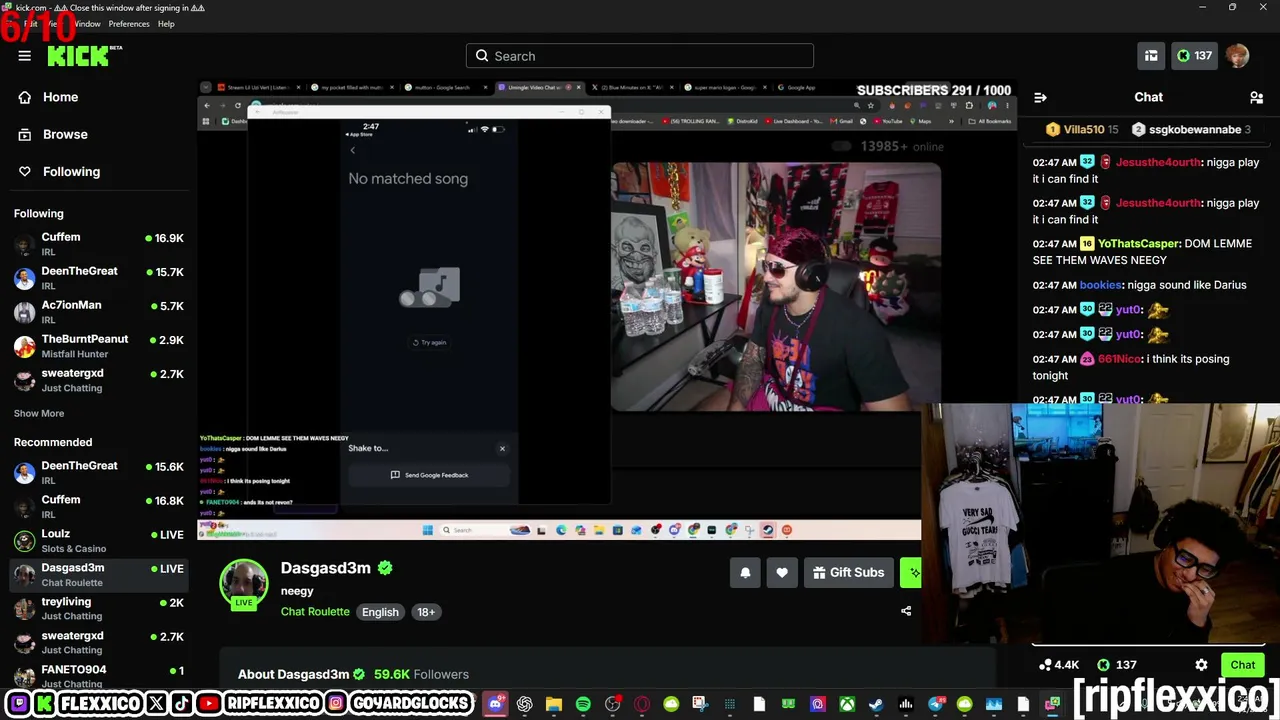Screen dimensions: 1280x720
Task: Open Opera browser from taskbar
Action: point(642,704)
